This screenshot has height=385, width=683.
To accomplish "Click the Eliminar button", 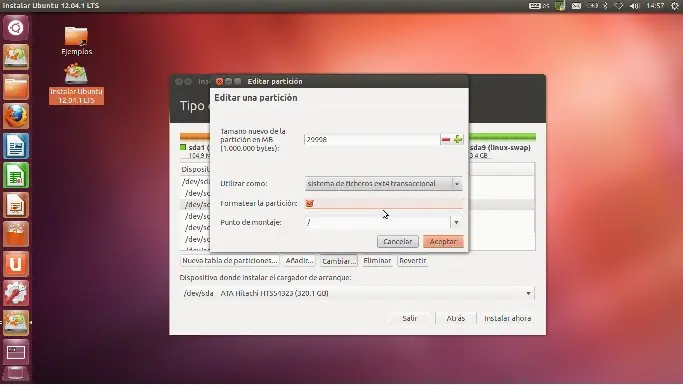I will 377,260.
